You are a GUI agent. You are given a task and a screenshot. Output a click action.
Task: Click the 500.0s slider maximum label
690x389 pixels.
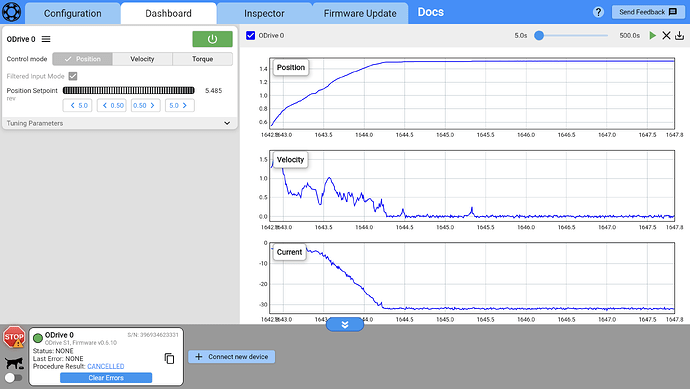coord(630,36)
